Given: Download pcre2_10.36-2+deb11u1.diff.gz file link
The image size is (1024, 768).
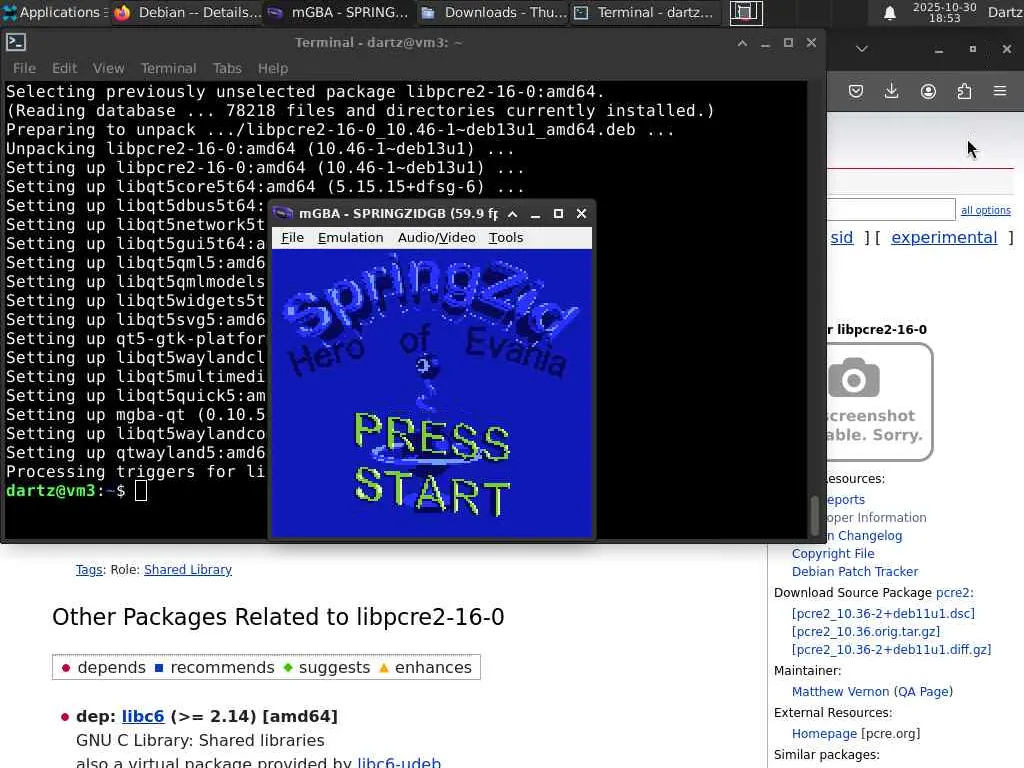Looking at the screenshot, I should [891, 650].
